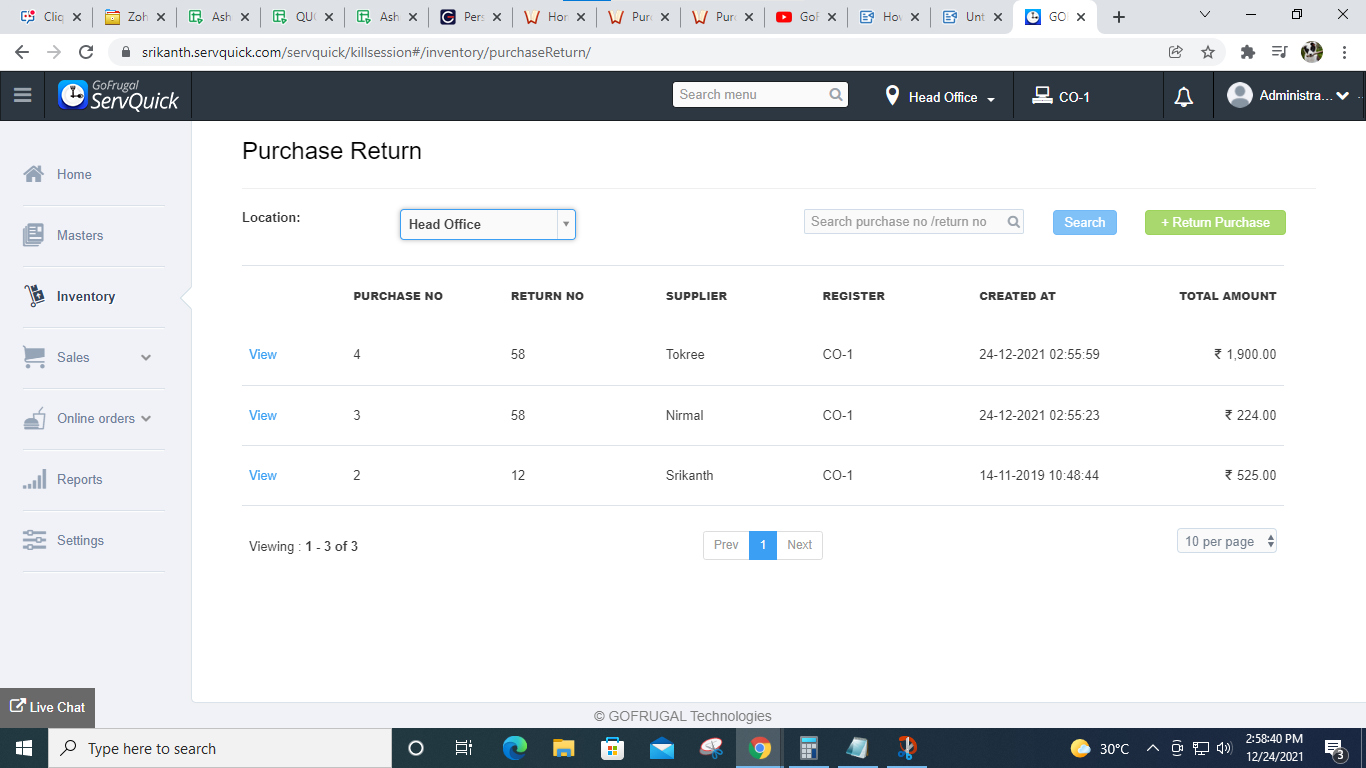Click the browser address bar URL
Viewport: 1366px width, 768px height.
point(366,52)
